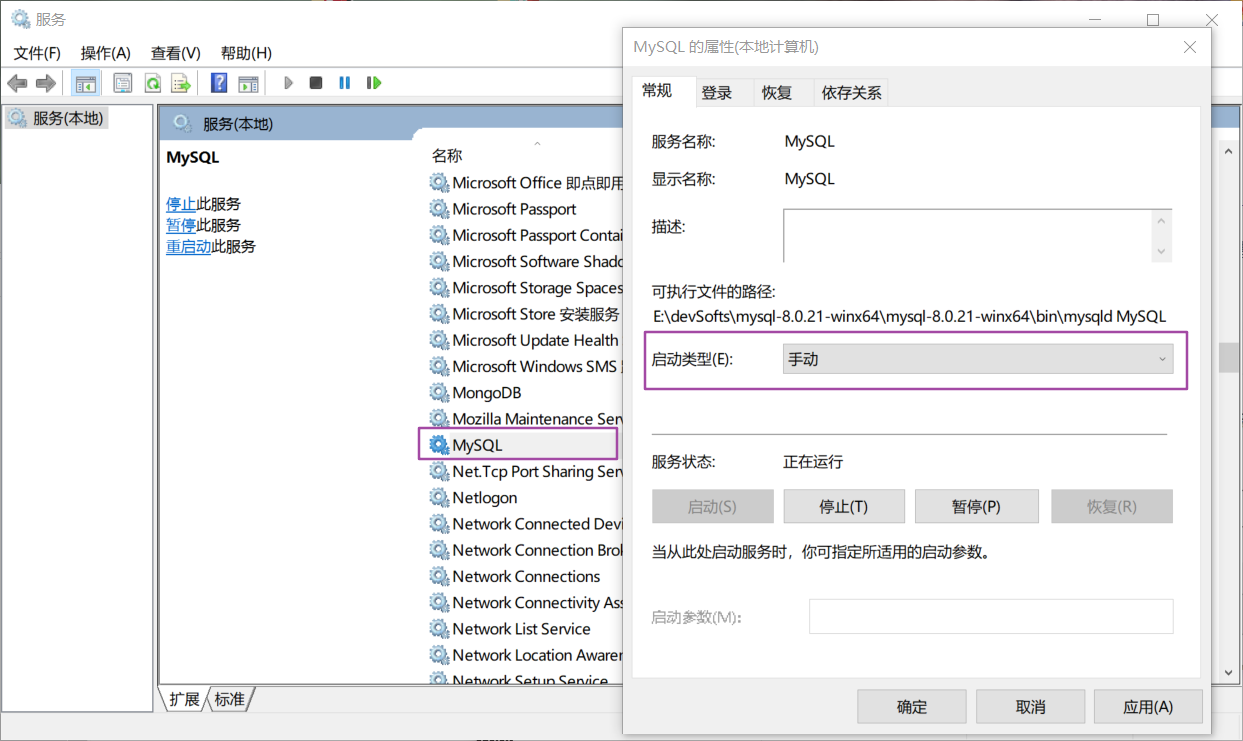This screenshot has height=741, width=1243.
Task: Select the Netlogon service gear icon
Action: pos(439,498)
